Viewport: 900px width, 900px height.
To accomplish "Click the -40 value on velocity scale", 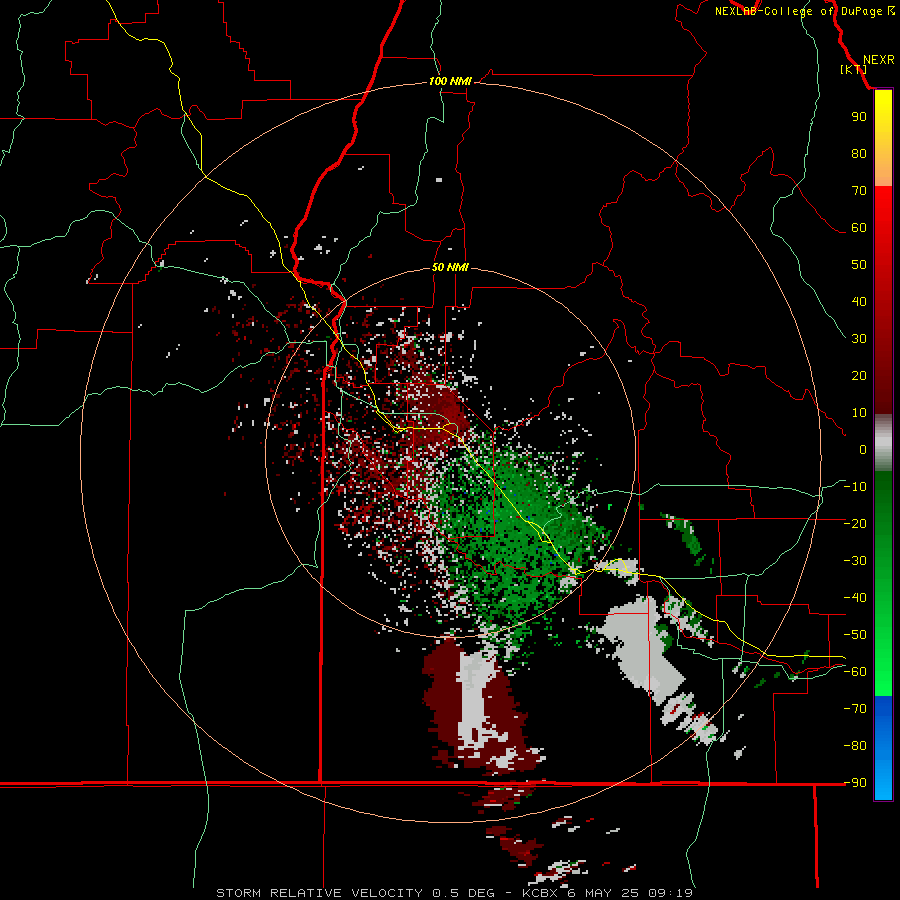I will pos(855,598).
